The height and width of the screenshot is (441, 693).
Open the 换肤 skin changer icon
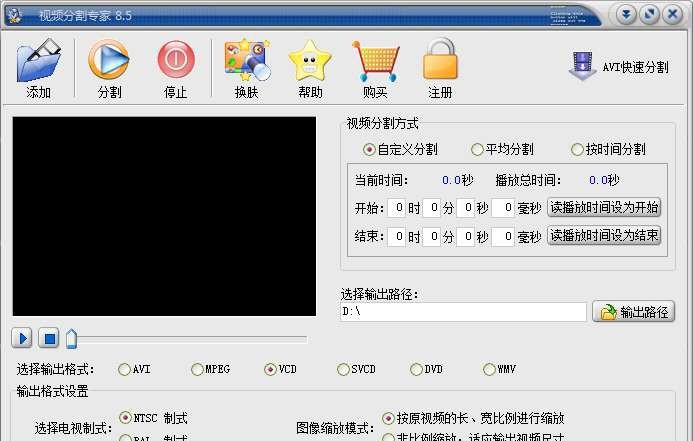[247, 60]
